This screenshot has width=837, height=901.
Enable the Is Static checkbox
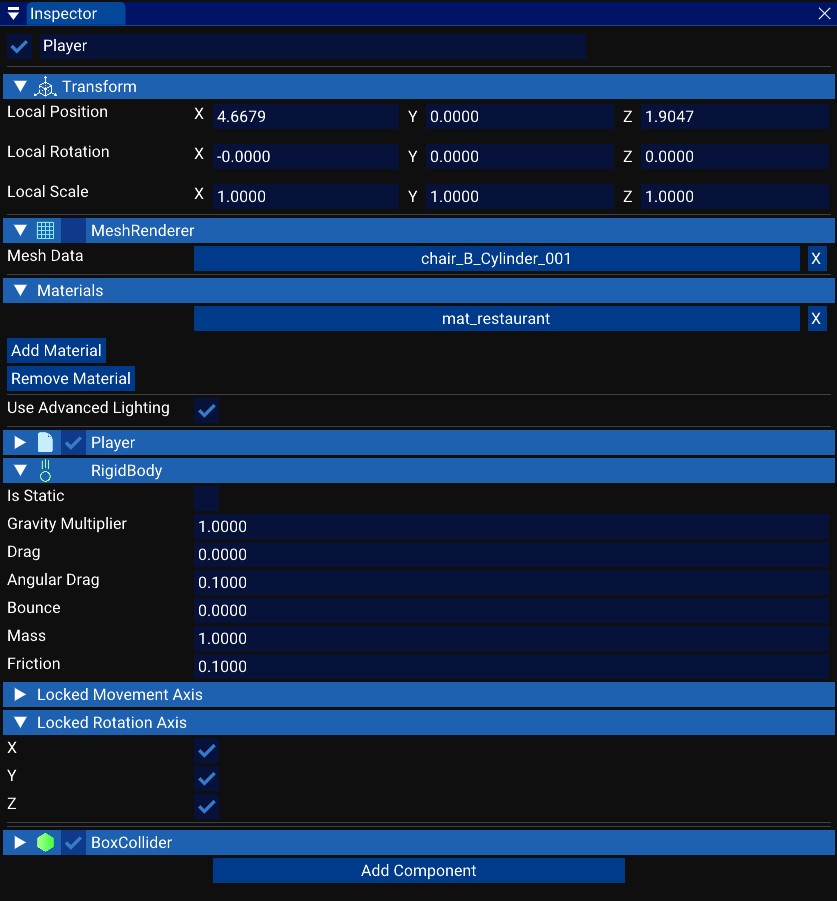(206, 498)
